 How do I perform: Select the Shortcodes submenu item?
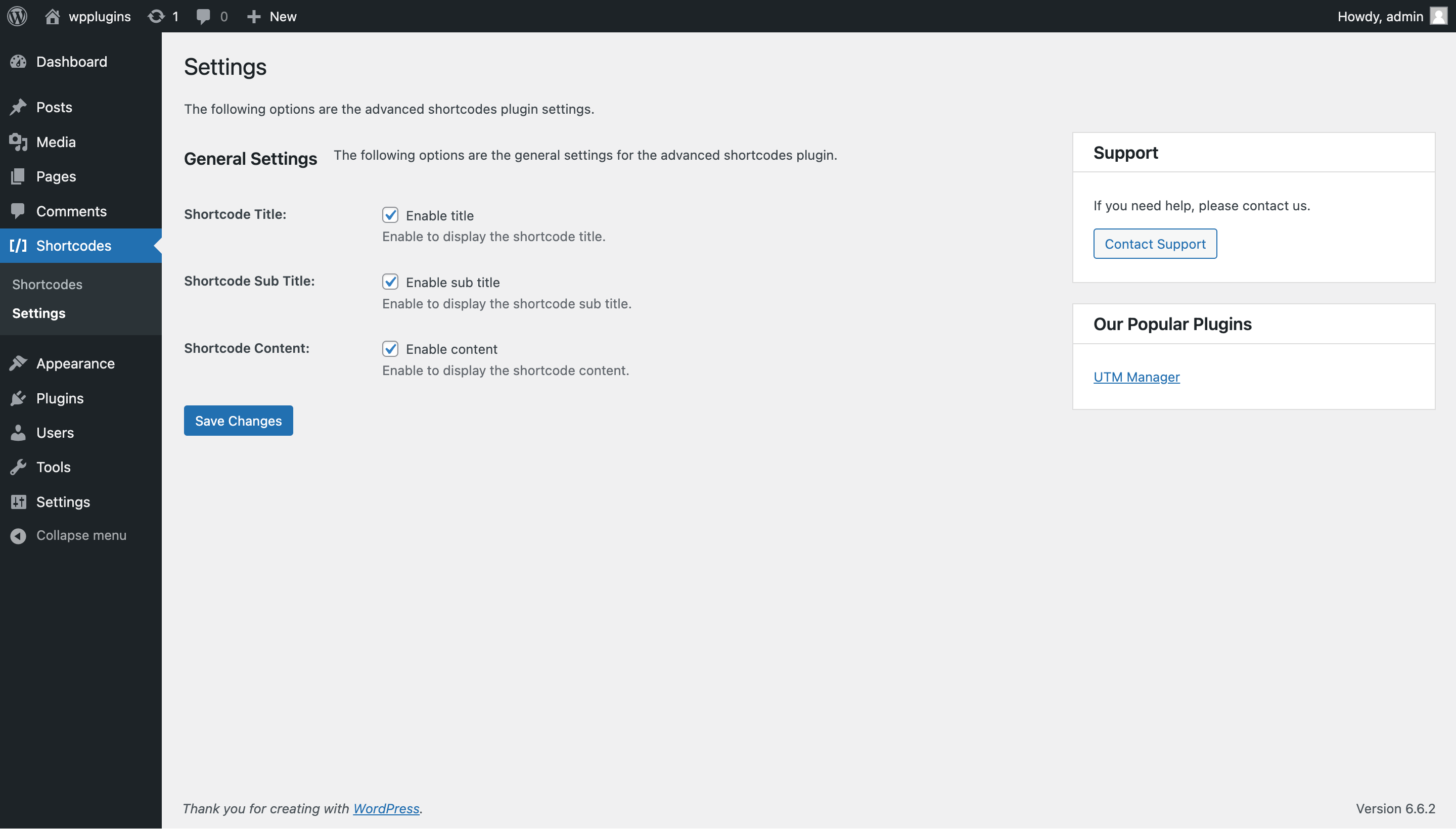click(x=47, y=284)
